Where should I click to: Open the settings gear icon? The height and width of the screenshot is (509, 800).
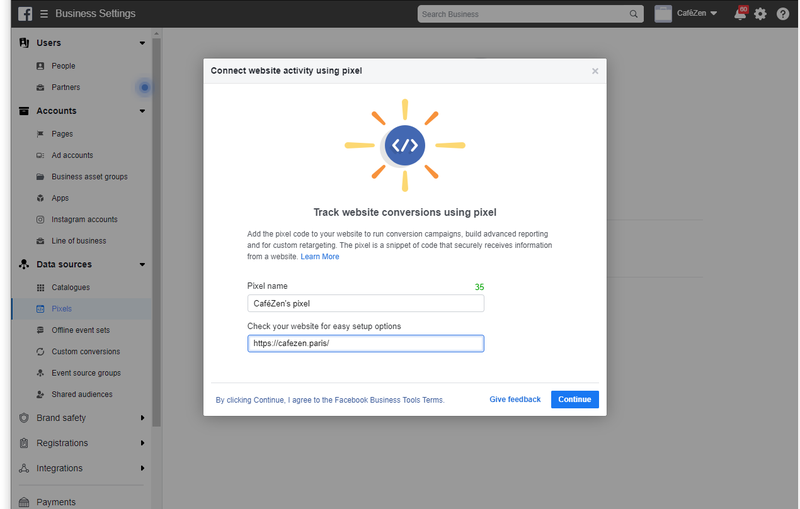tap(760, 14)
